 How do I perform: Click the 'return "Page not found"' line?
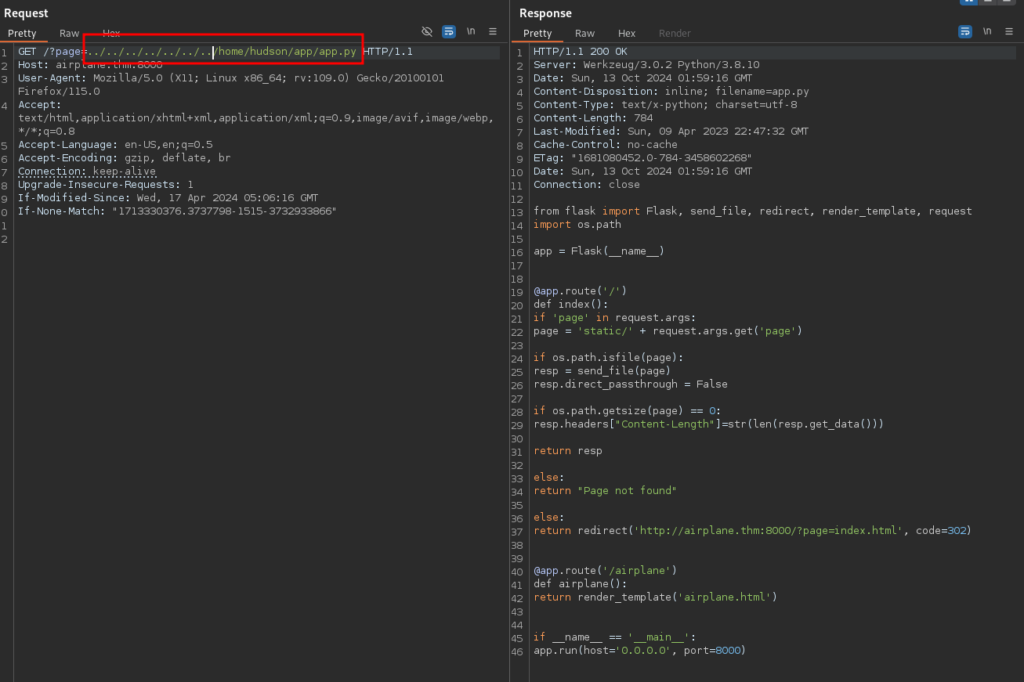605,491
